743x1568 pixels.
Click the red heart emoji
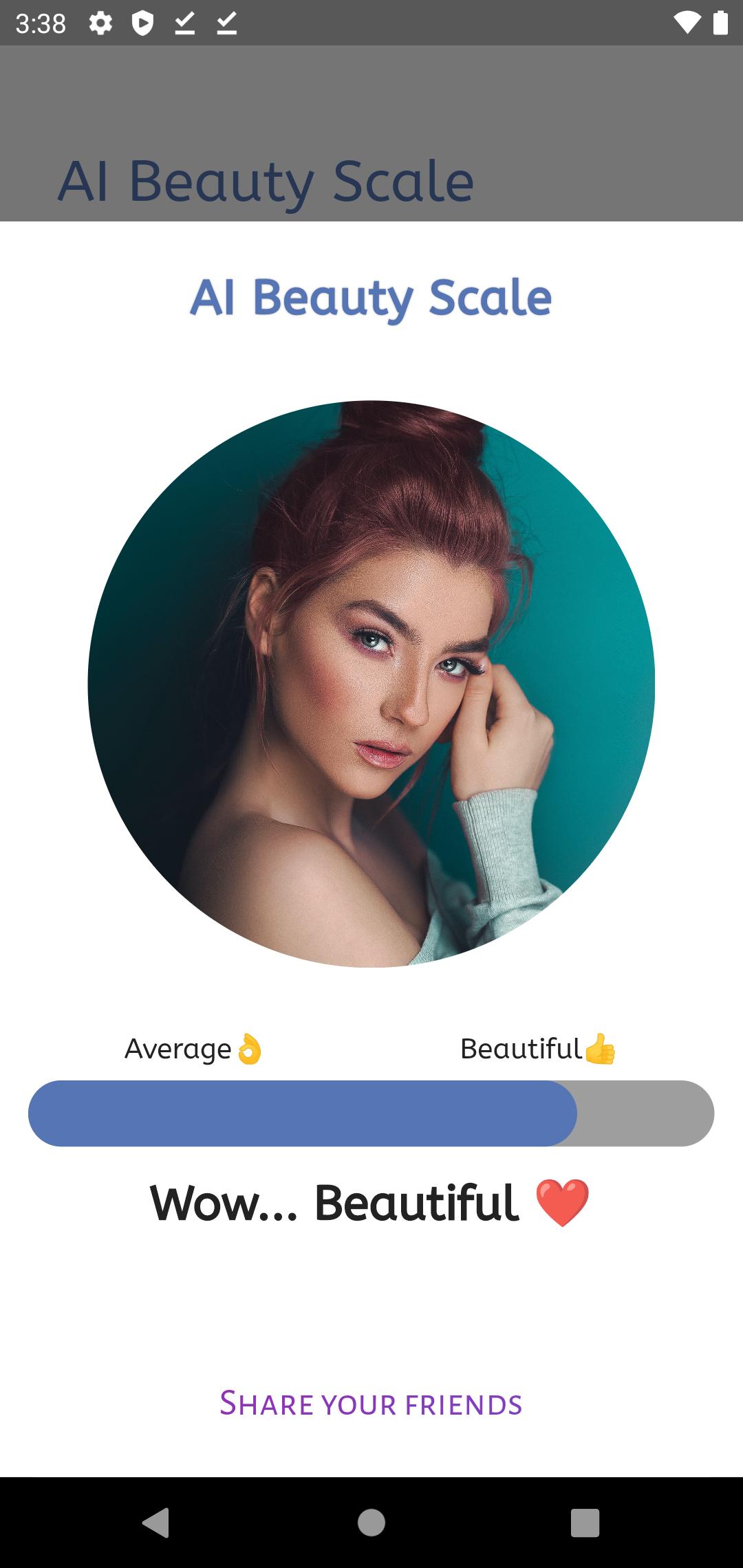point(563,1203)
